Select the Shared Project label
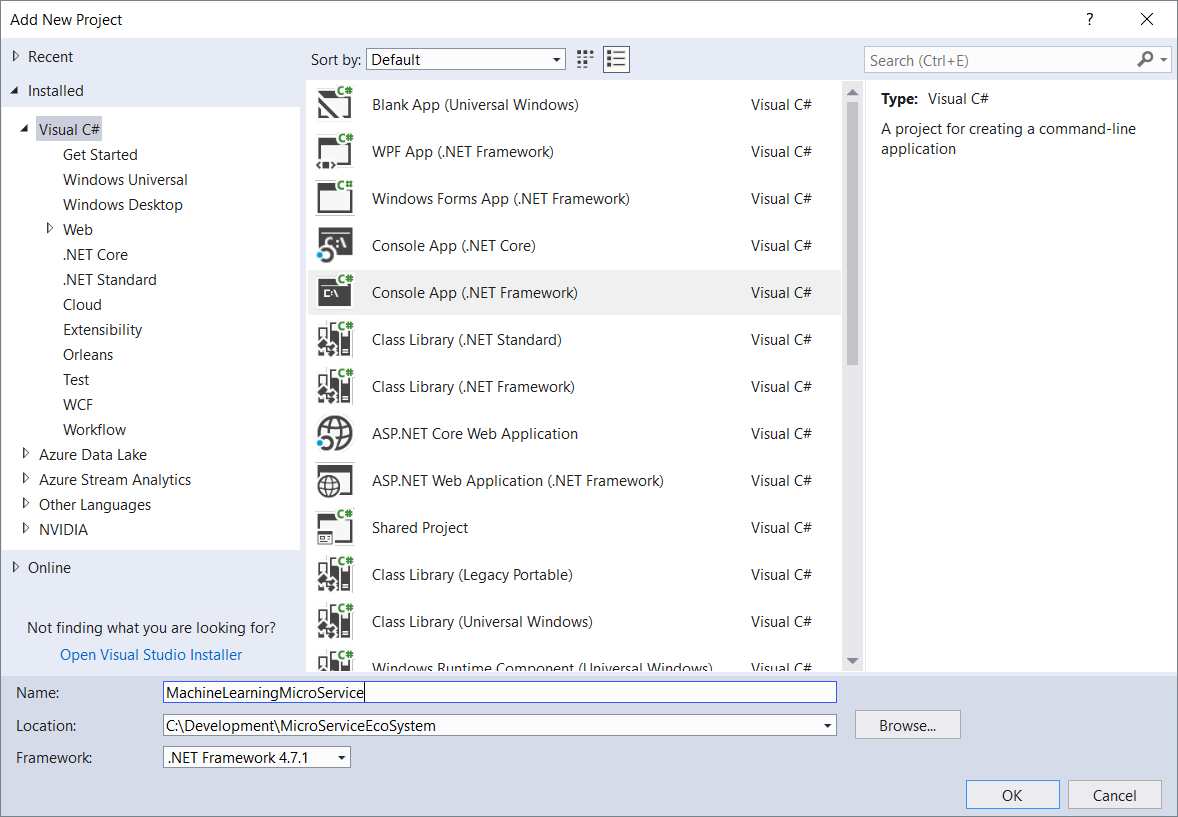 (420, 528)
